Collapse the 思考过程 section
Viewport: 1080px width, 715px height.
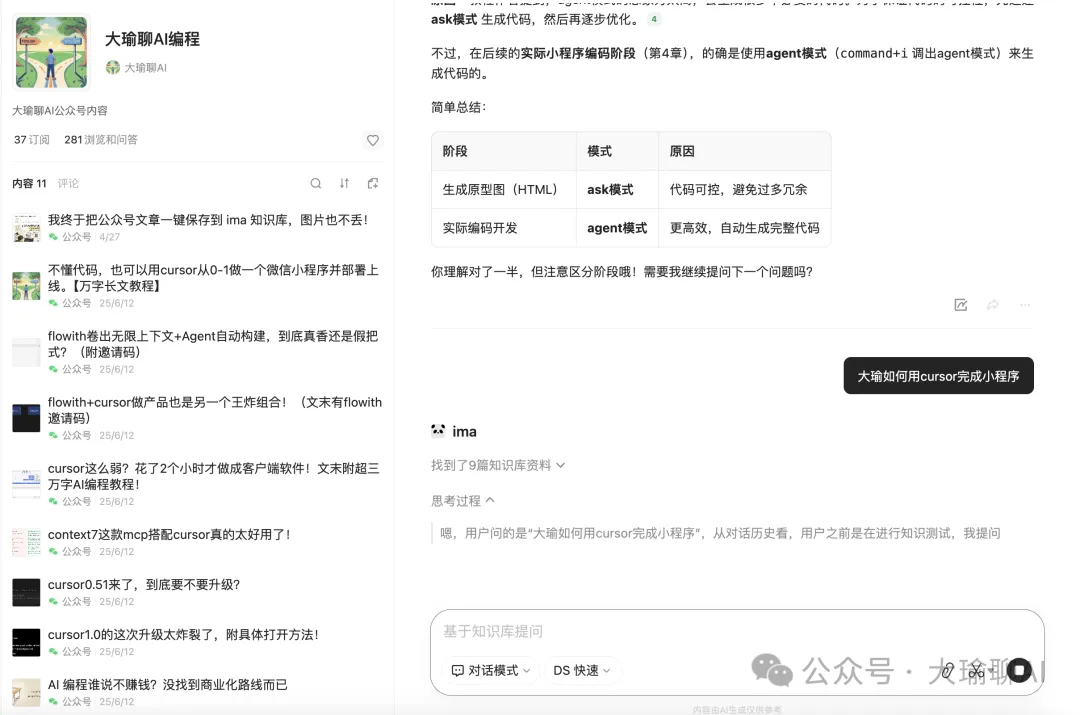[463, 501]
